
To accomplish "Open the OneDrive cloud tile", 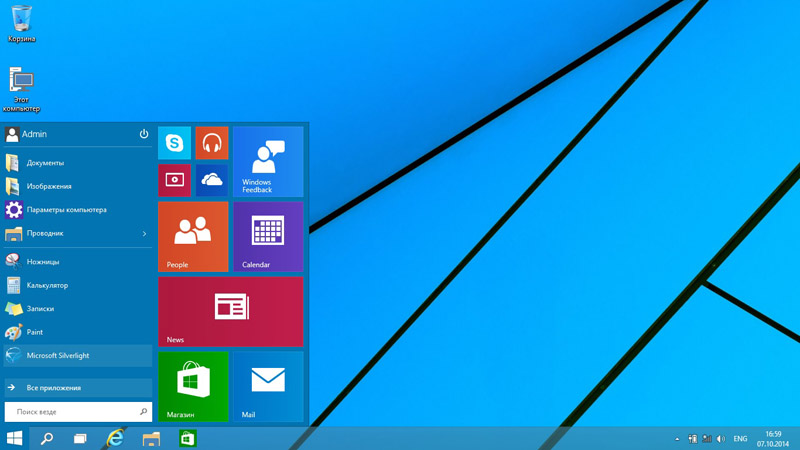I will coord(212,180).
